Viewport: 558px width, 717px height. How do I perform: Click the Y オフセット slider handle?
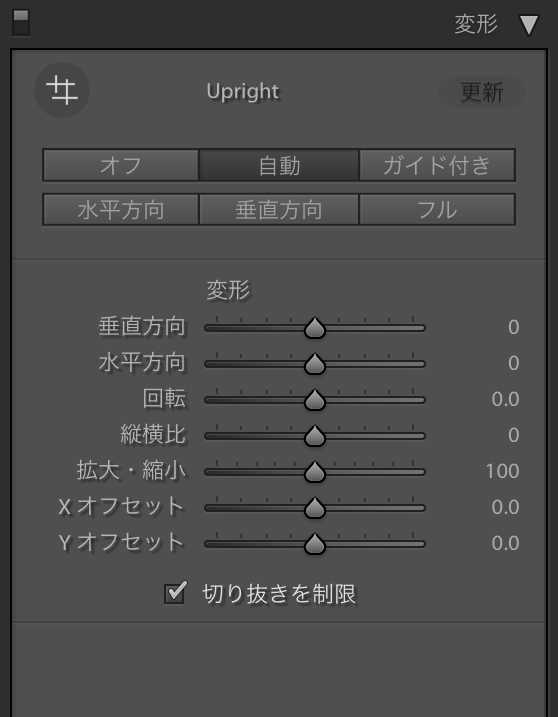pyautogui.click(x=315, y=544)
